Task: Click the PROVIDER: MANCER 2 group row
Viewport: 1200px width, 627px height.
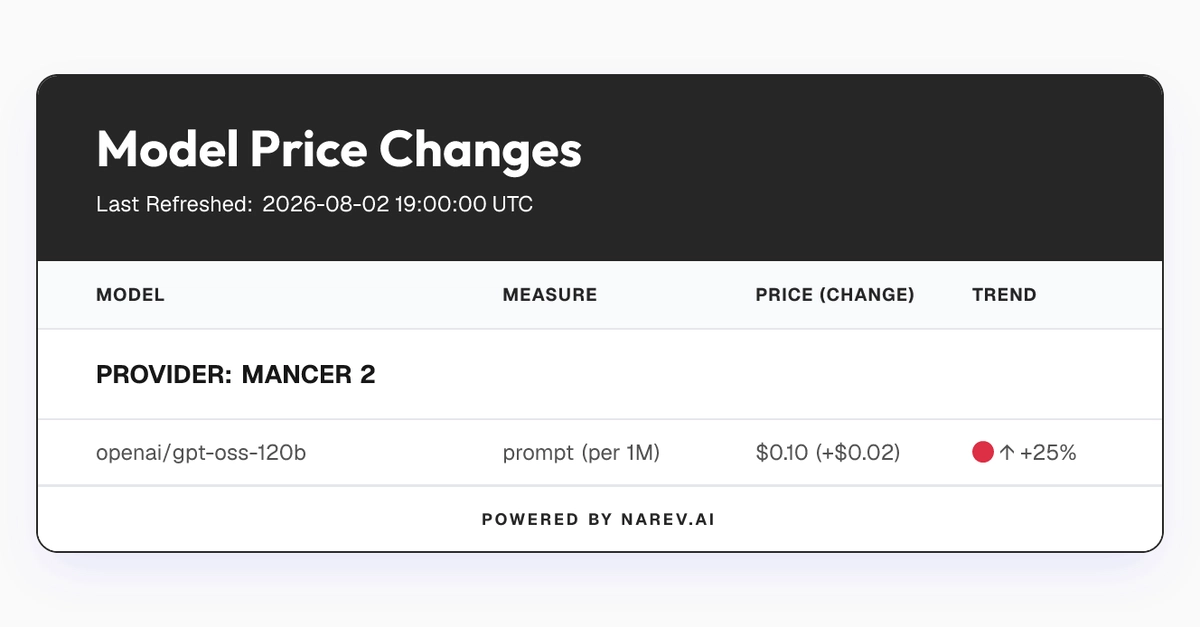Action: [600, 375]
